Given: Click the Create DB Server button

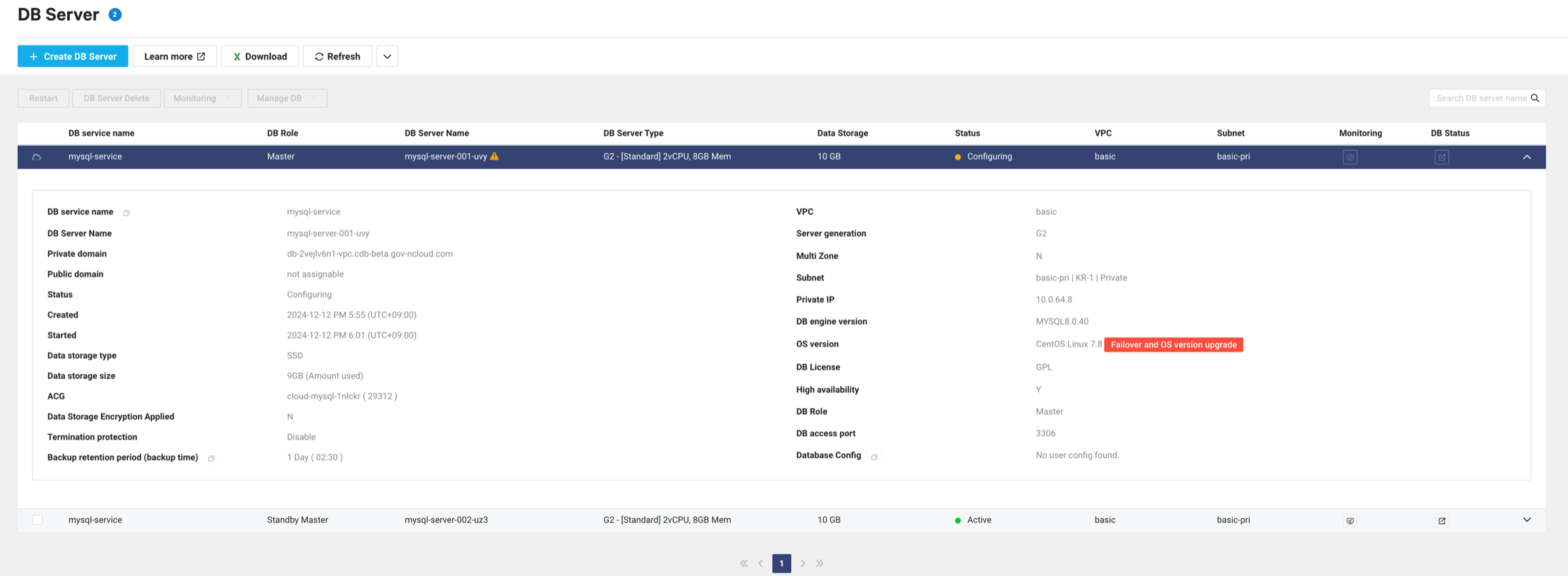Looking at the screenshot, I should (x=73, y=56).
